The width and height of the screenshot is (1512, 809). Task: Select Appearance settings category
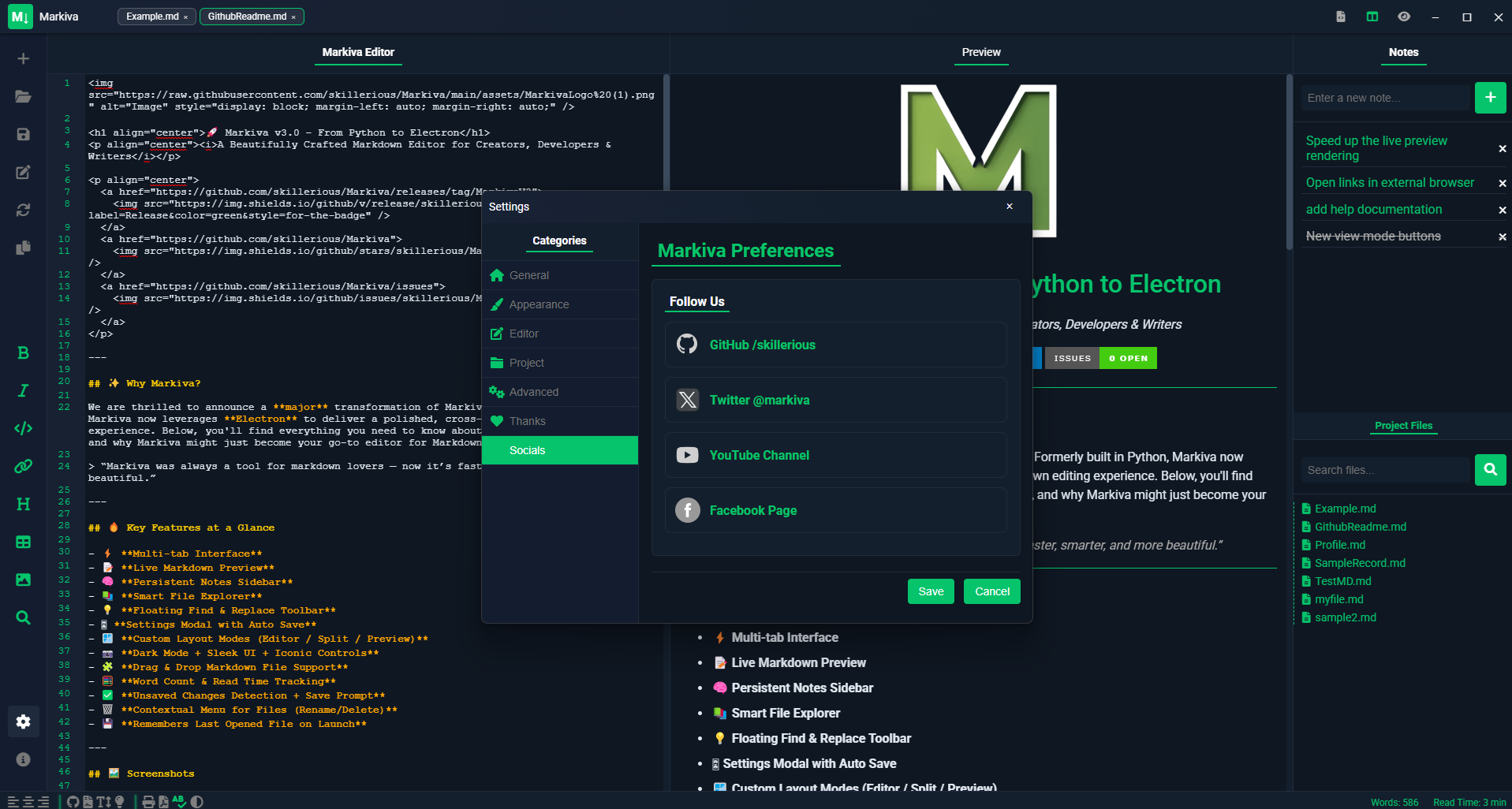coord(560,304)
